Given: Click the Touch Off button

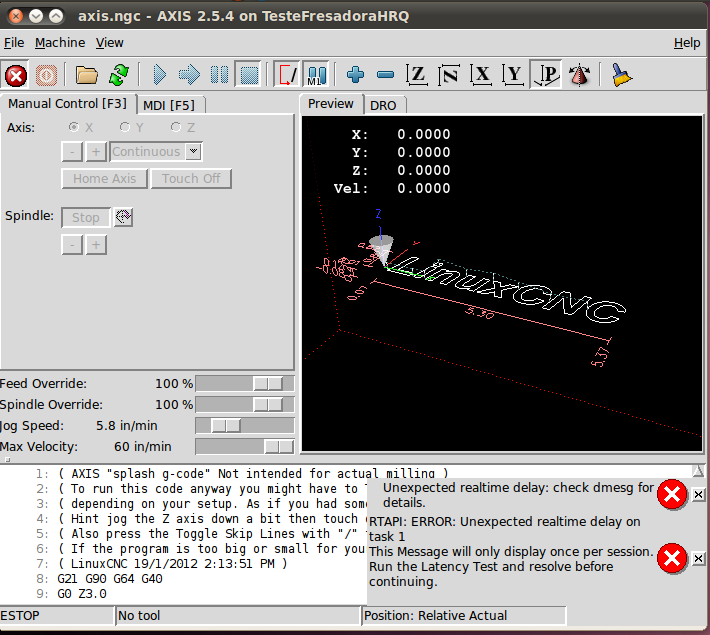Looking at the screenshot, I should (x=191, y=178).
